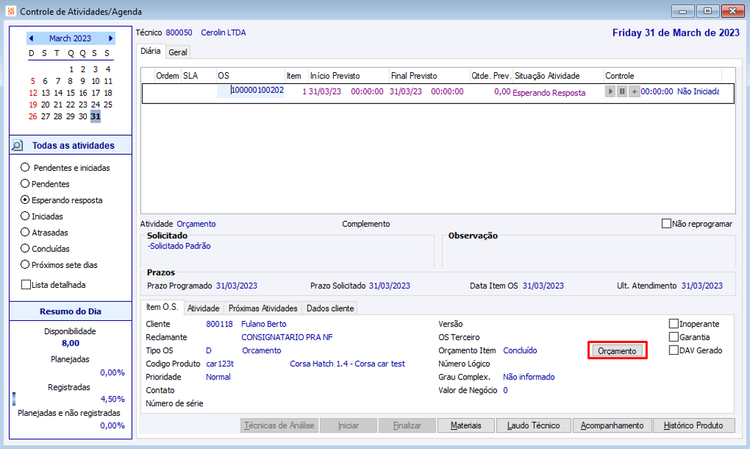Click the play control button in activity row
The height and width of the screenshot is (449, 750).
(610, 91)
